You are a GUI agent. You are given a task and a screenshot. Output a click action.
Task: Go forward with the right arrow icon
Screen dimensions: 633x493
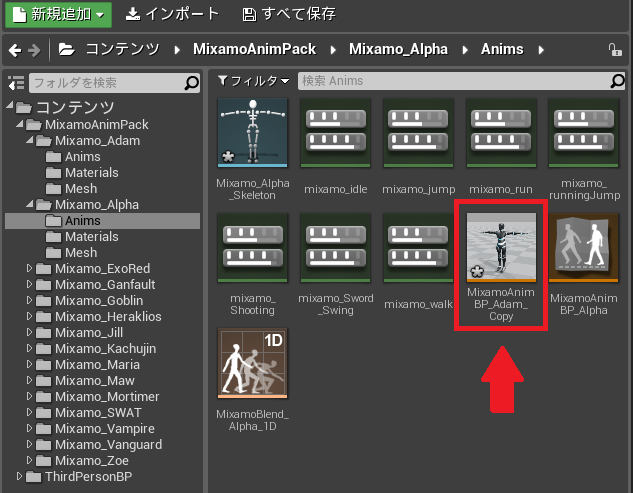(x=34, y=50)
